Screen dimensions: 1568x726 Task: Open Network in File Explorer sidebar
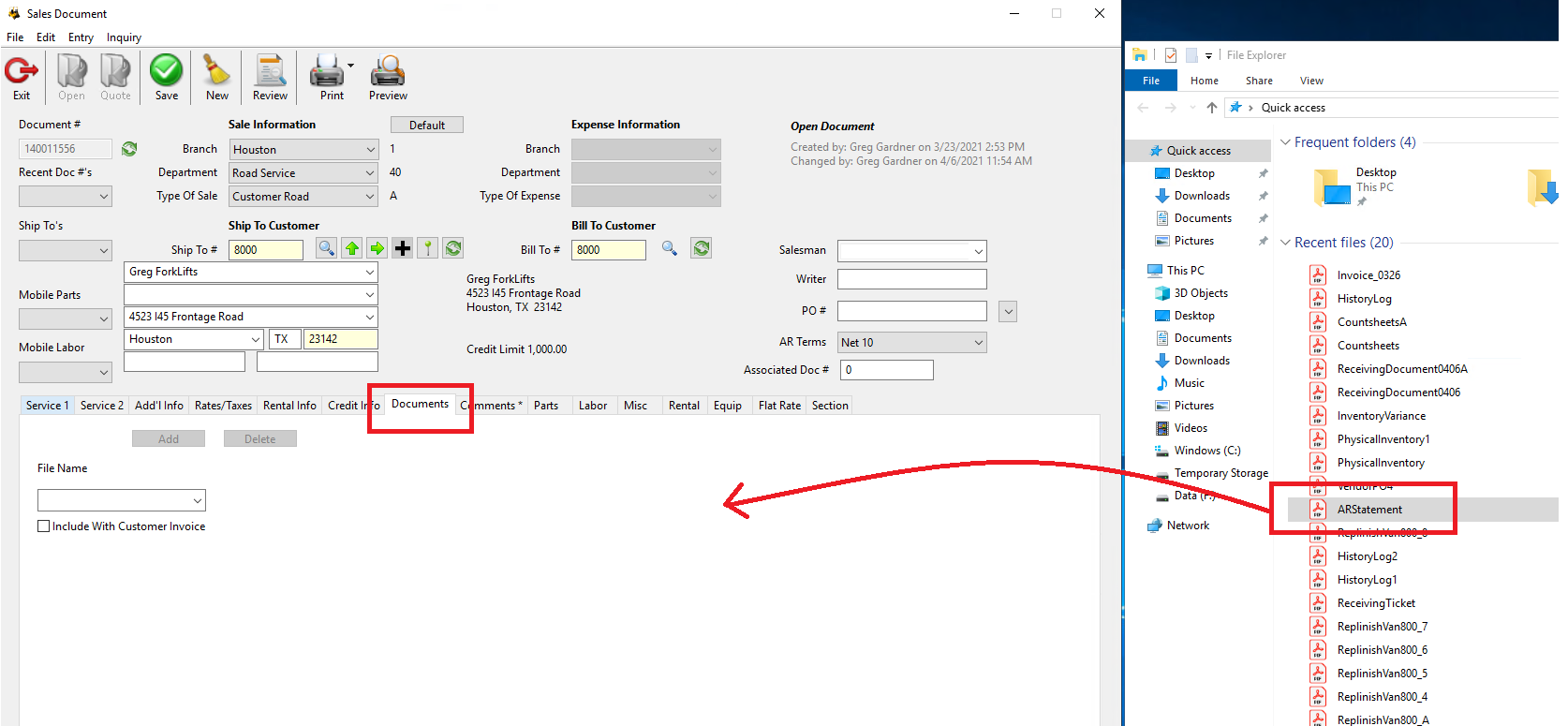click(x=1188, y=526)
